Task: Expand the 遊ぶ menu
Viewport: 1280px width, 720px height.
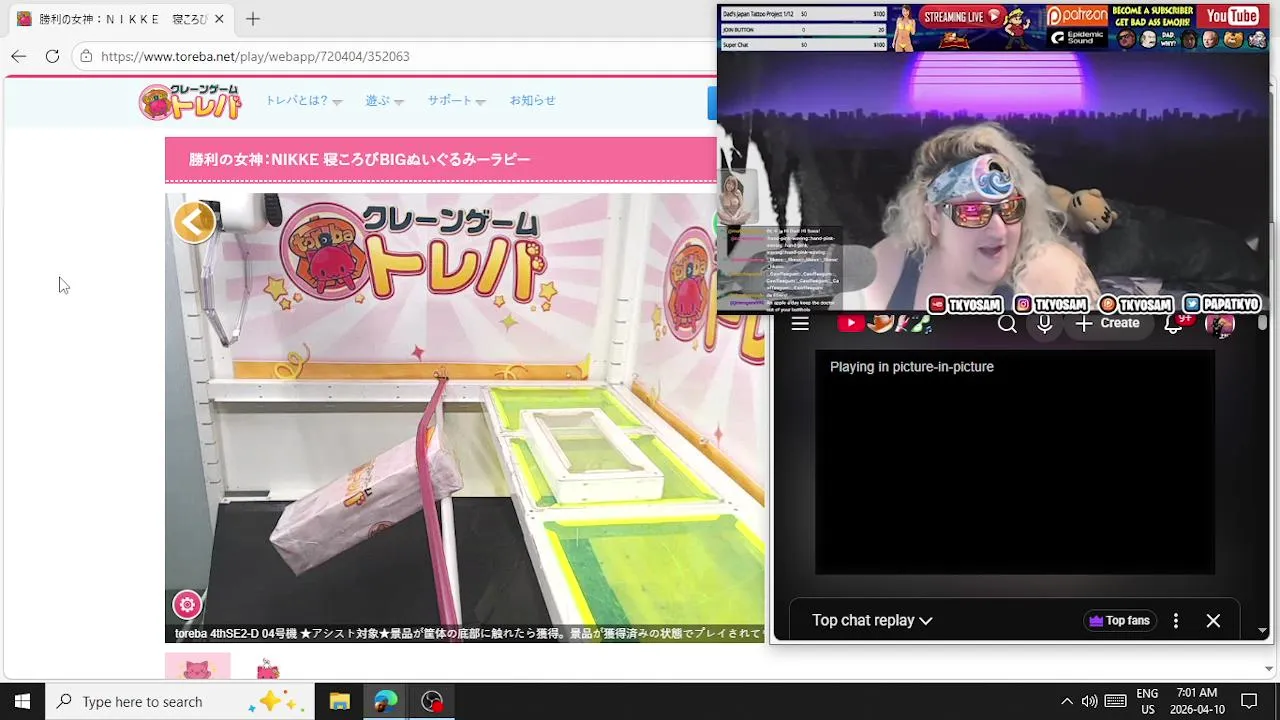Action: pyautogui.click(x=384, y=101)
